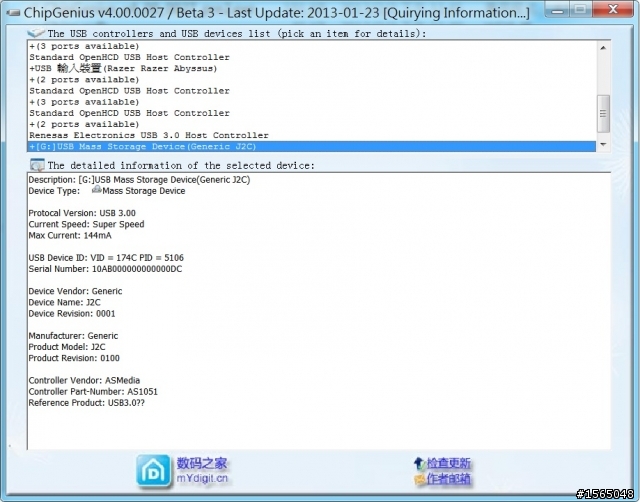Screen dimensions: 640x502
Task: Click the Serial Number 10AB000000000000DC line
Action: click(x=105, y=269)
